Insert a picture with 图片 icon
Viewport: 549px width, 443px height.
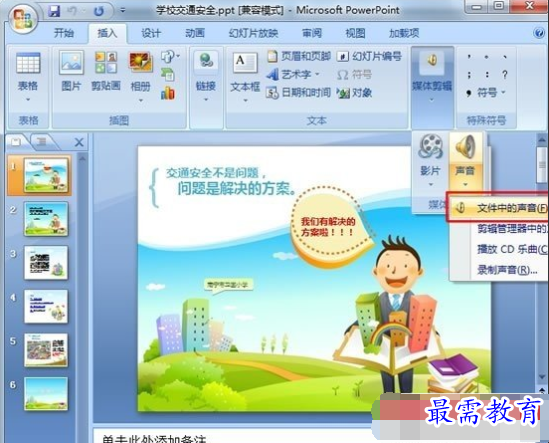(71, 63)
